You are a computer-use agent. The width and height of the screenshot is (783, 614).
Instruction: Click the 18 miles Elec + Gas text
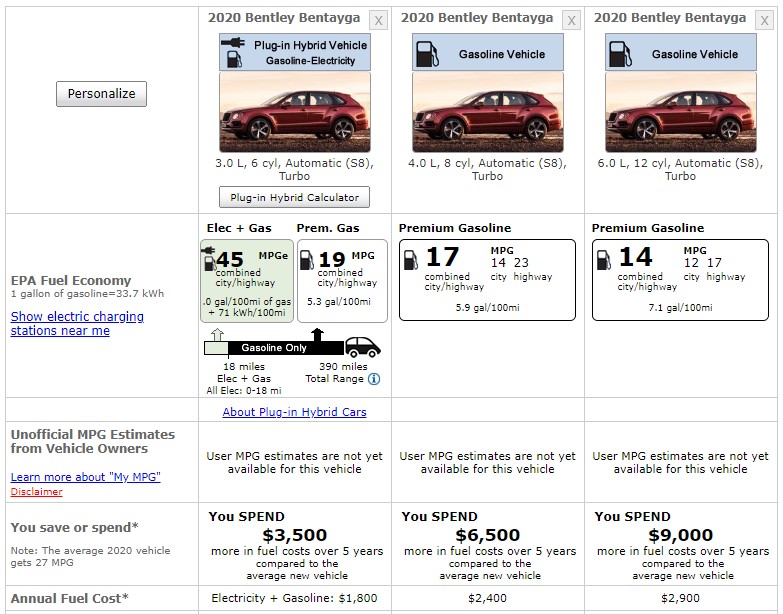244,372
